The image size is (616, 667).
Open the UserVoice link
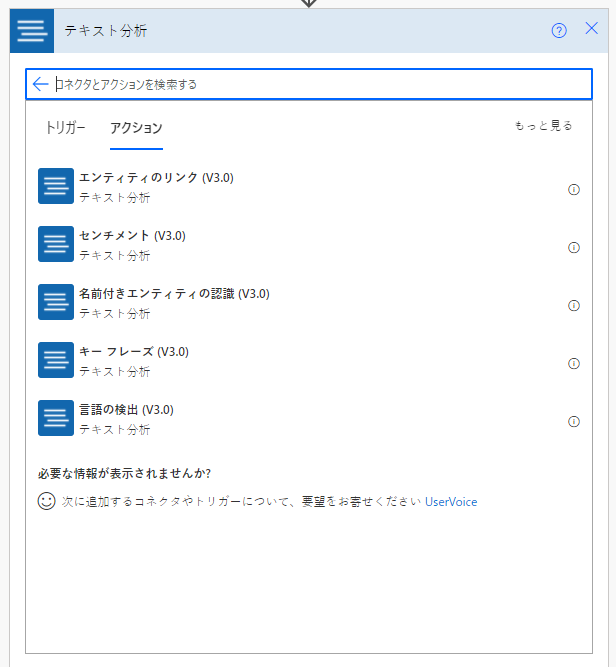click(451, 502)
